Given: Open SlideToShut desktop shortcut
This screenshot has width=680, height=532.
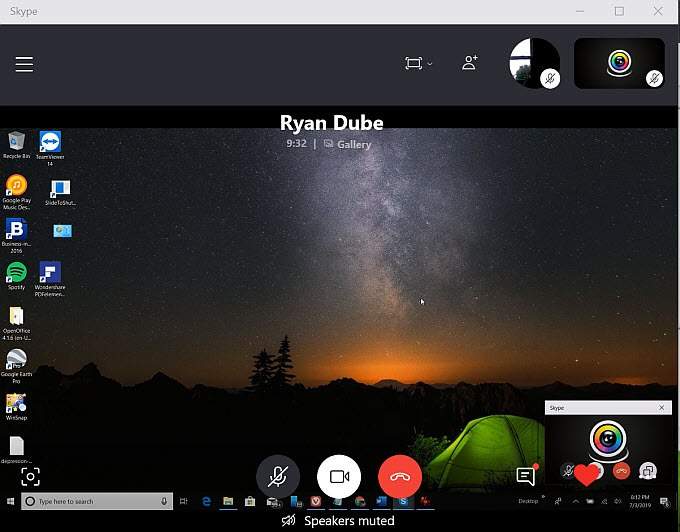Looking at the screenshot, I should click(60, 193).
